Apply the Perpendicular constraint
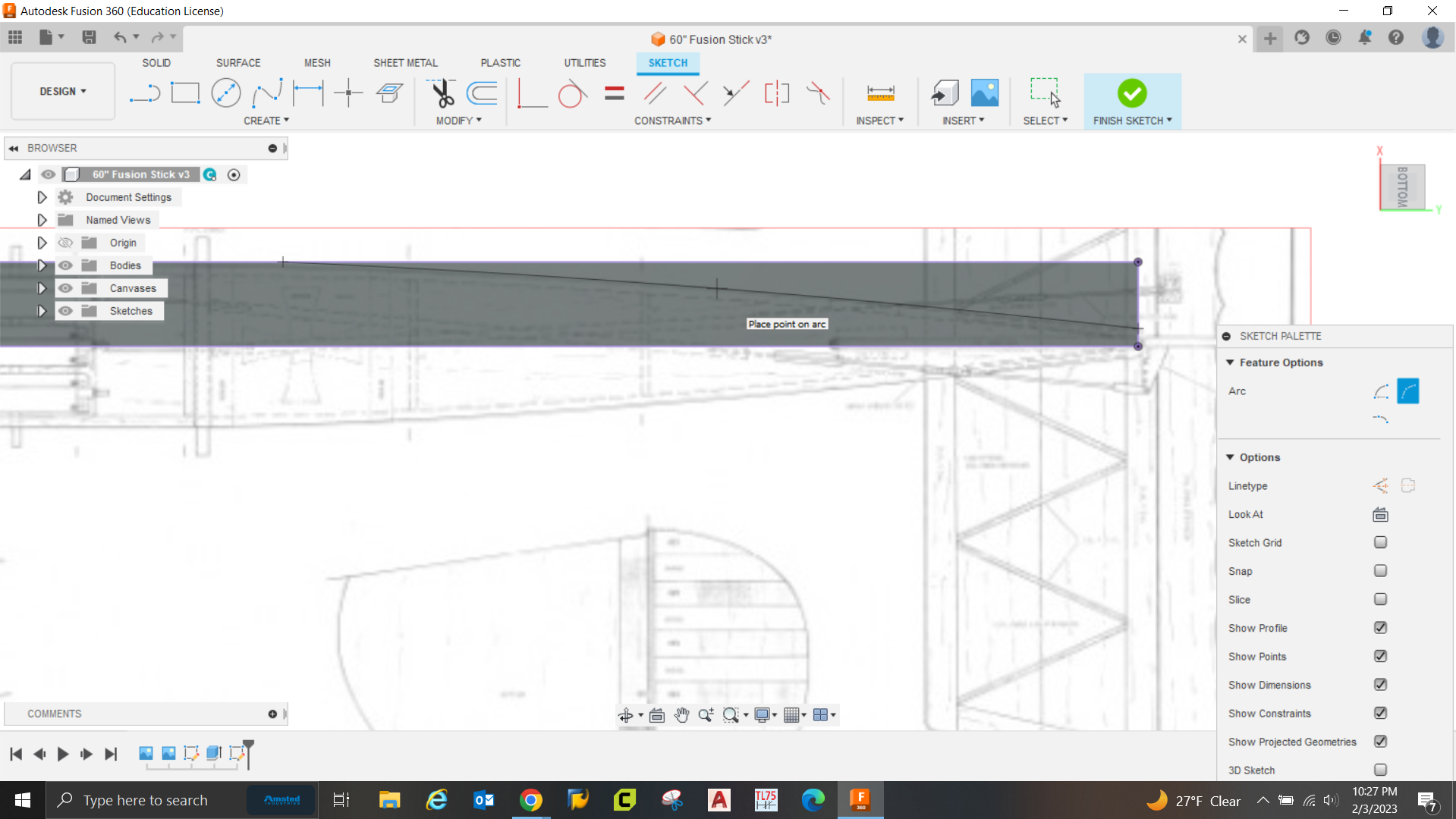Screen dimensions: 1456x819 pos(695,93)
